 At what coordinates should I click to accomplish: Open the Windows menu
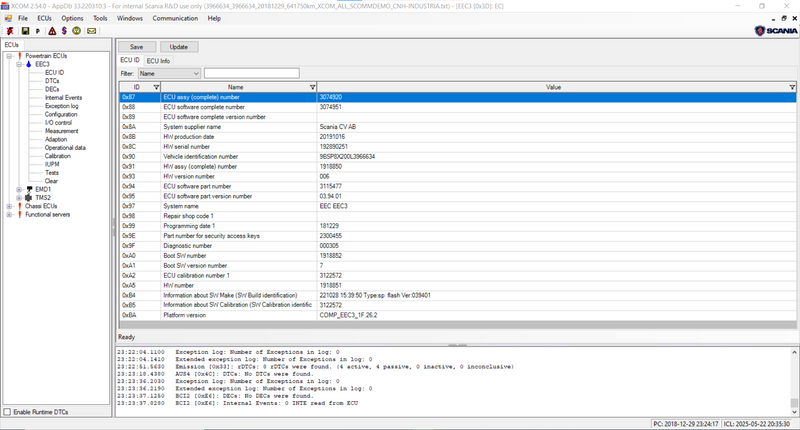(130, 18)
